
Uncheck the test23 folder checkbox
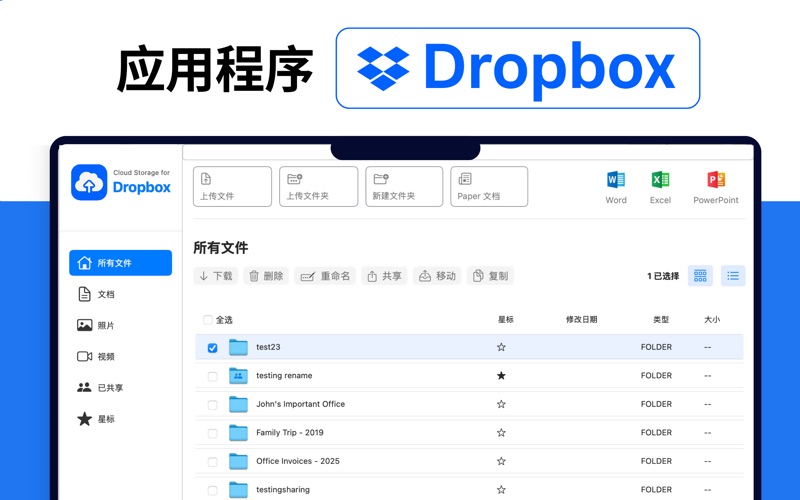pyautogui.click(x=212, y=347)
